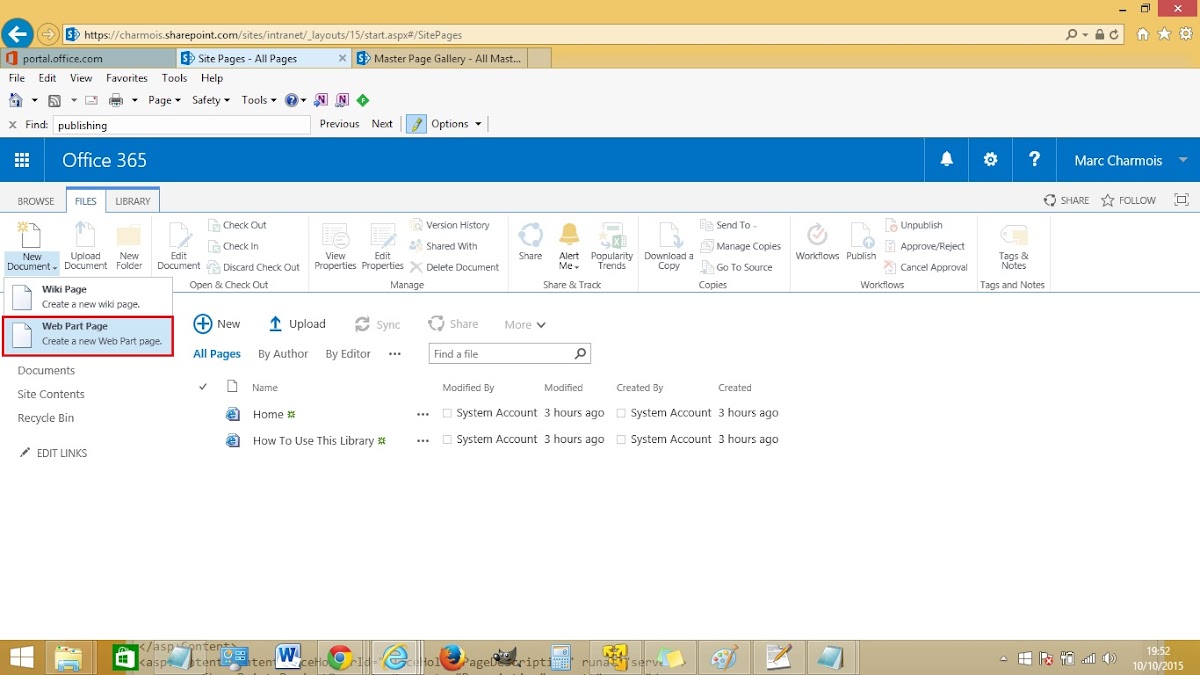Click the Check Out ribbon command
Screen dimensions: 1200x675
[238, 225]
